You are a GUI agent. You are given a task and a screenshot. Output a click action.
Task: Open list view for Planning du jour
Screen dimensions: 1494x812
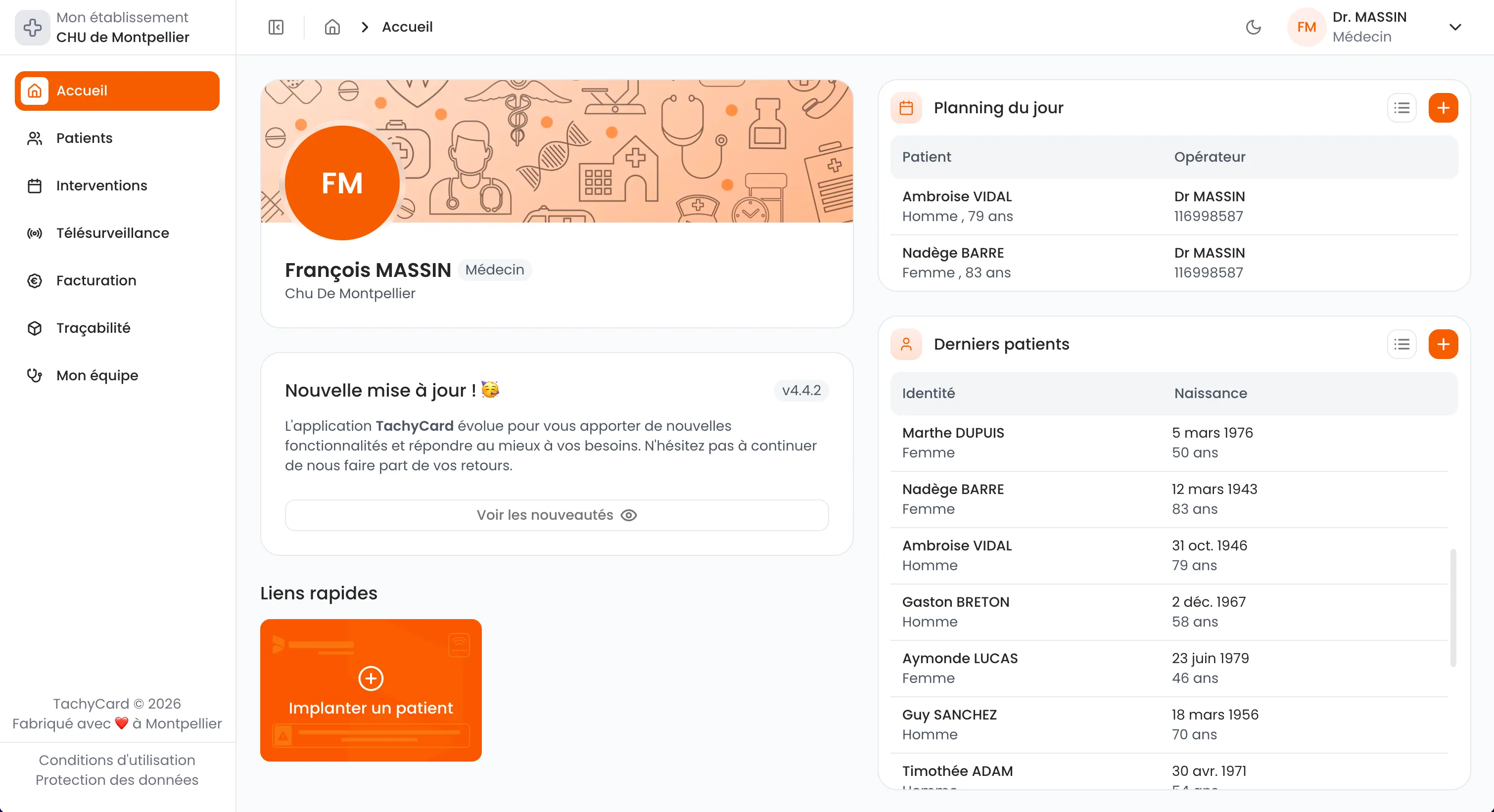click(1402, 108)
